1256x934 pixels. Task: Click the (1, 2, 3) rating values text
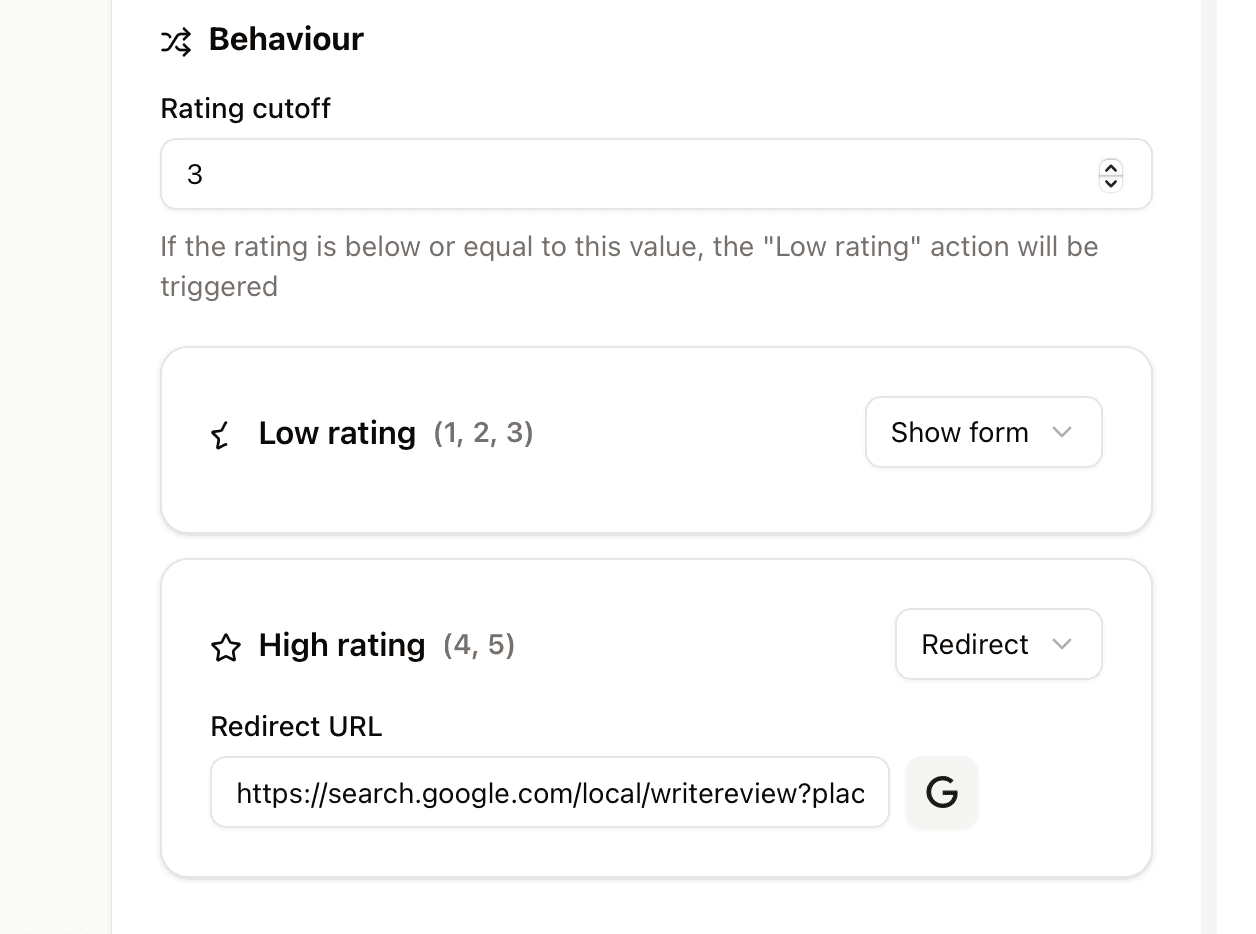pos(483,433)
